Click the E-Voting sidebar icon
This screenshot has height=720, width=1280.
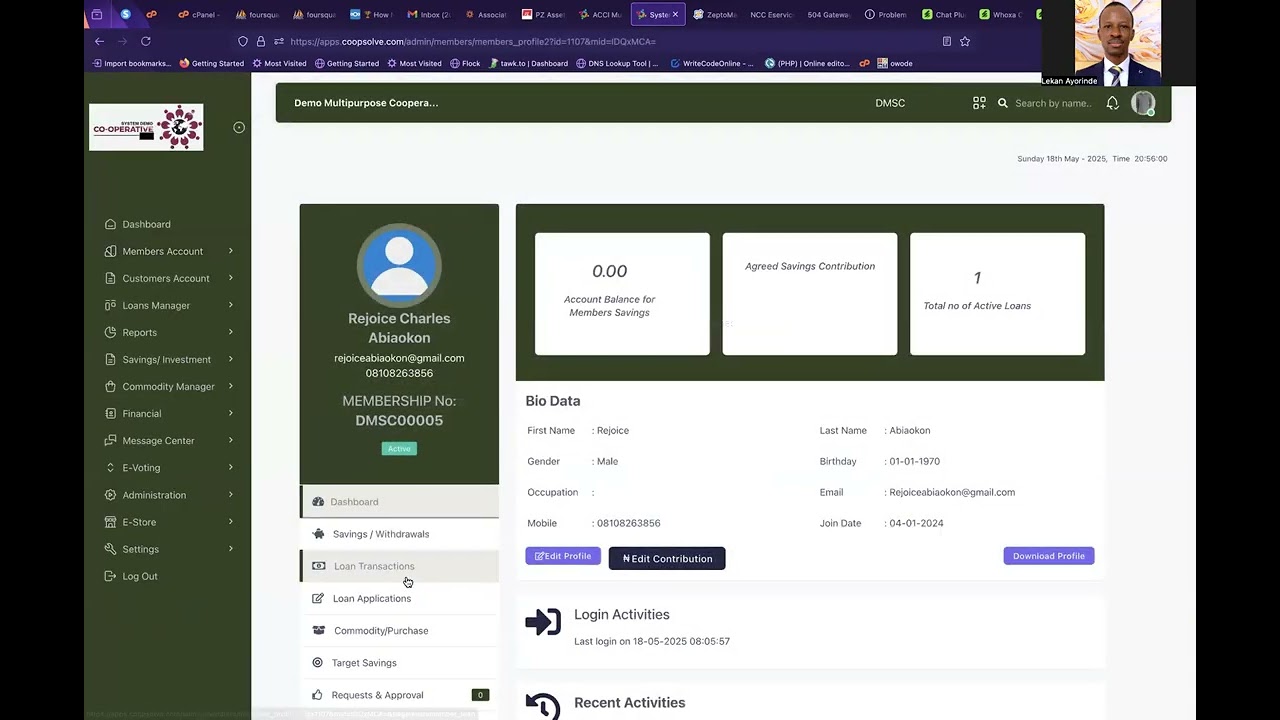[x=110, y=467]
